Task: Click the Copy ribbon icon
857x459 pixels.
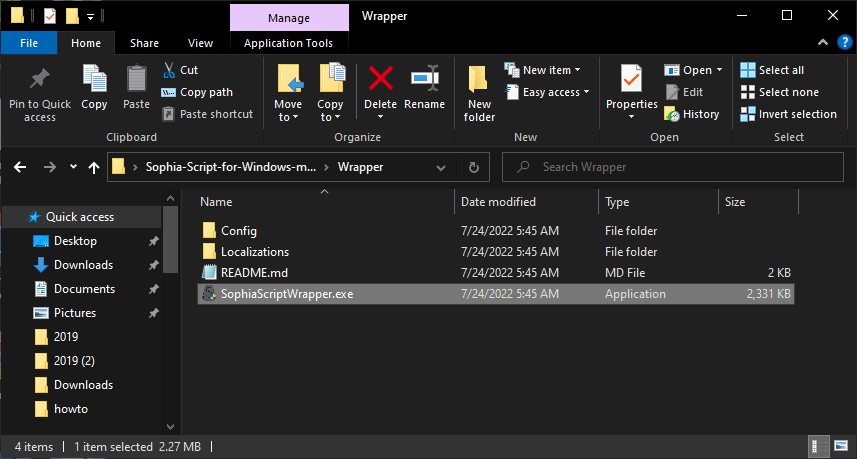Action: point(94,78)
